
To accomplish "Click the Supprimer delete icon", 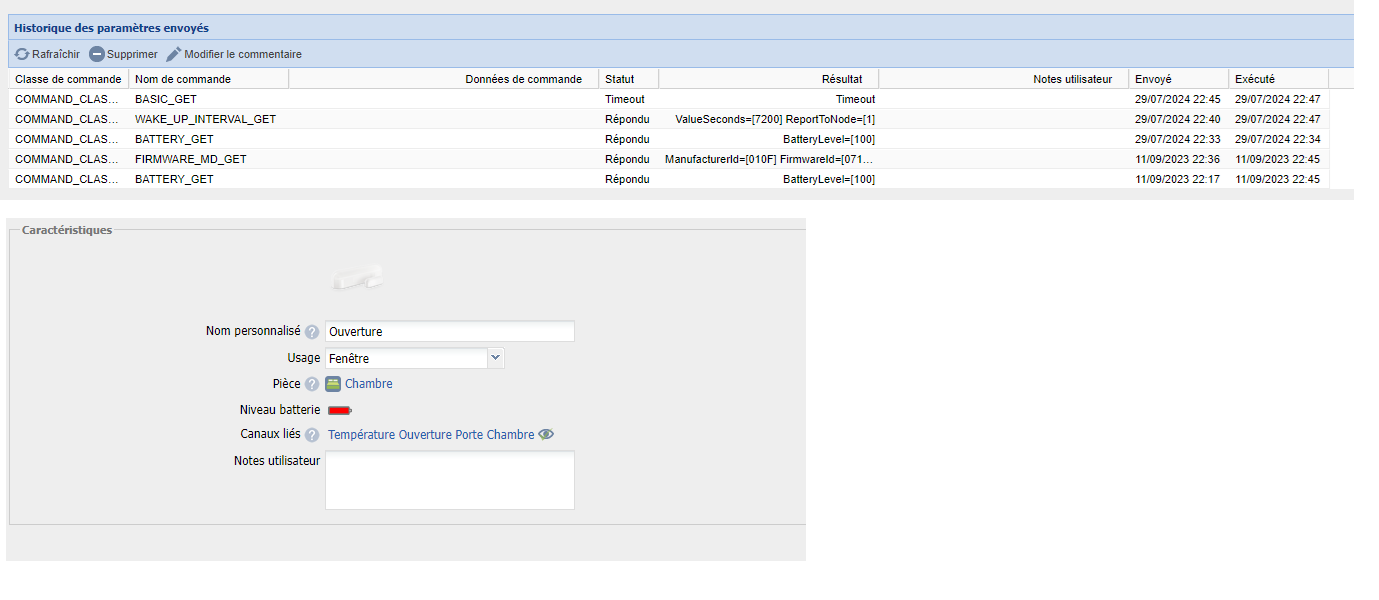I will [x=97, y=54].
